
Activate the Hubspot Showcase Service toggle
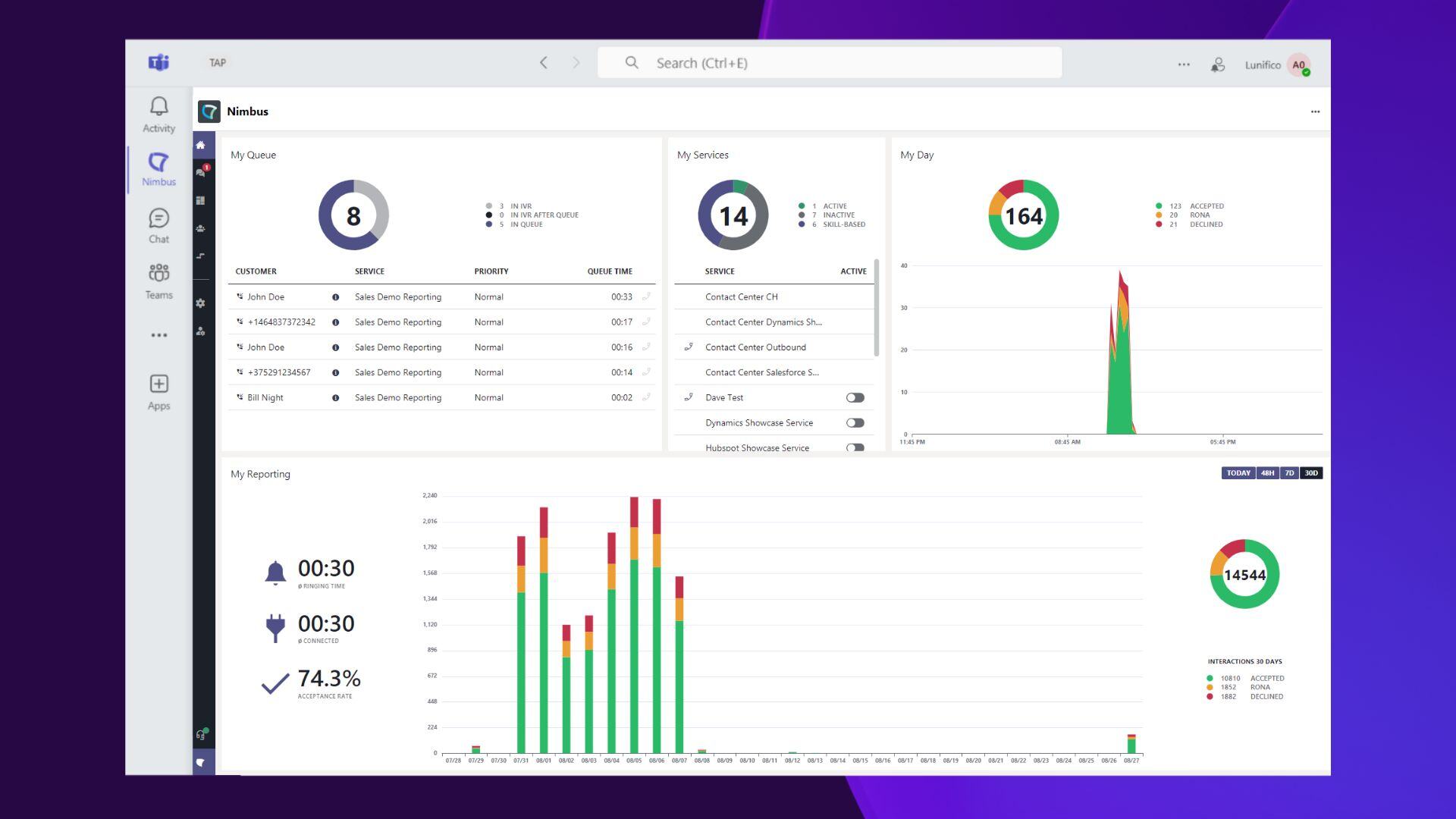click(x=855, y=447)
